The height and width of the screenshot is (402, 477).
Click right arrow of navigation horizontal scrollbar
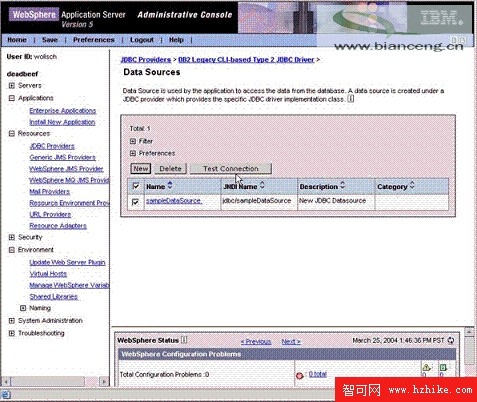(x=104, y=381)
